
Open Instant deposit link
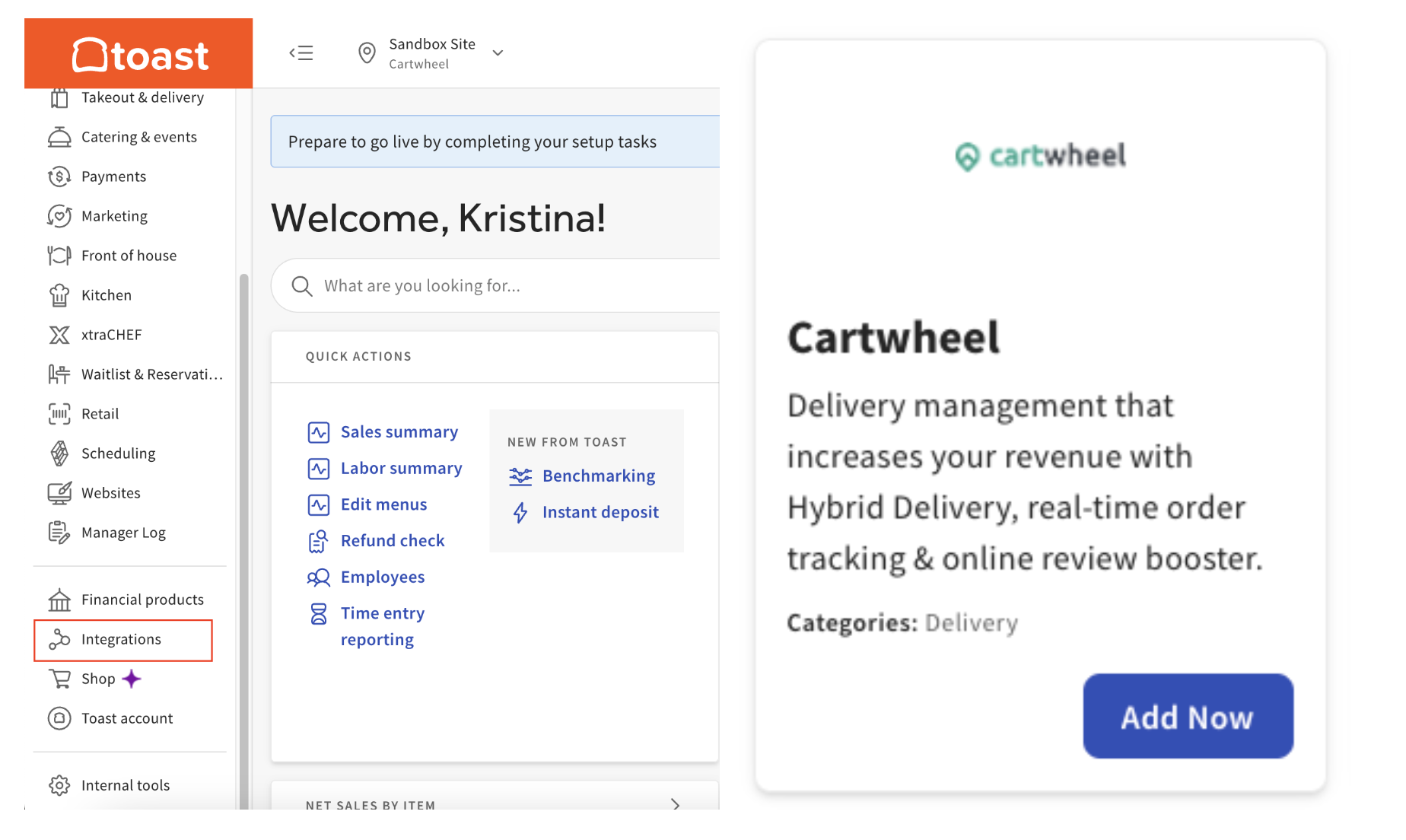click(x=600, y=513)
